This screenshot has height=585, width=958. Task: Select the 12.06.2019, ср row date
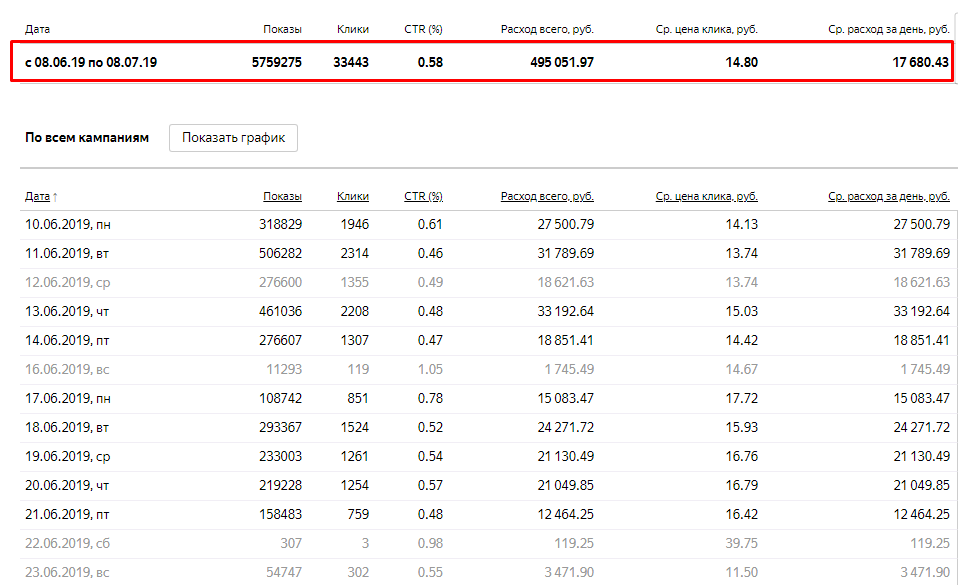(x=68, y=282)
